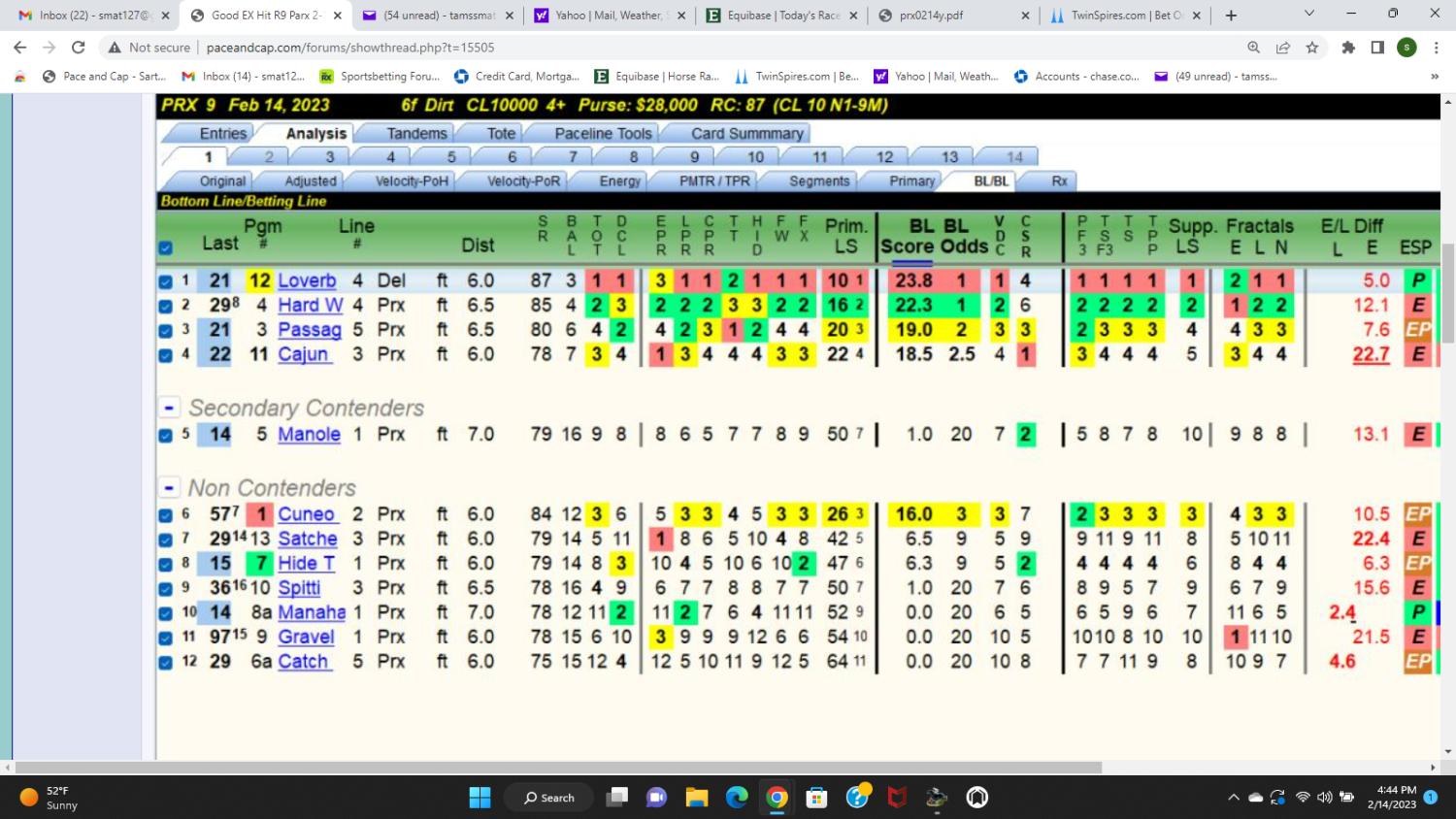Open the tab search dropdown arrow
Viewport: 1456px width, 819px height.
coord(1309,13)
